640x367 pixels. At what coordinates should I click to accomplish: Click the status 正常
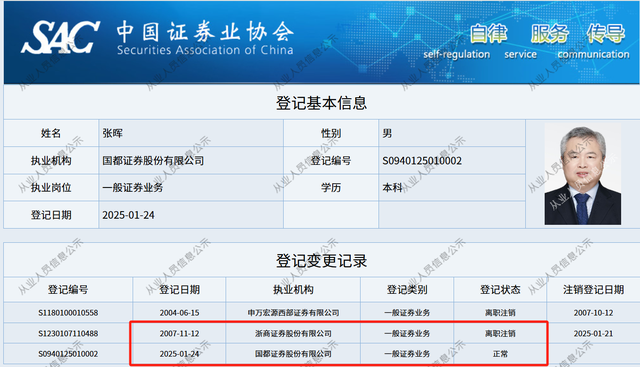click(x=500, y=354)
